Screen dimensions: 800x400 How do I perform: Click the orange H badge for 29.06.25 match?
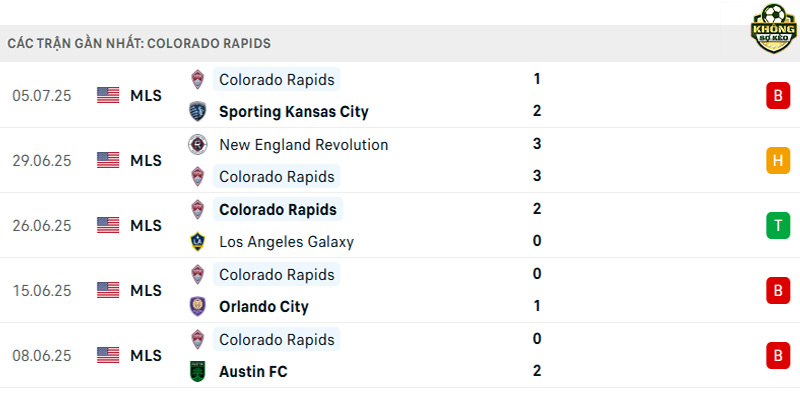[x=778, y=161]
